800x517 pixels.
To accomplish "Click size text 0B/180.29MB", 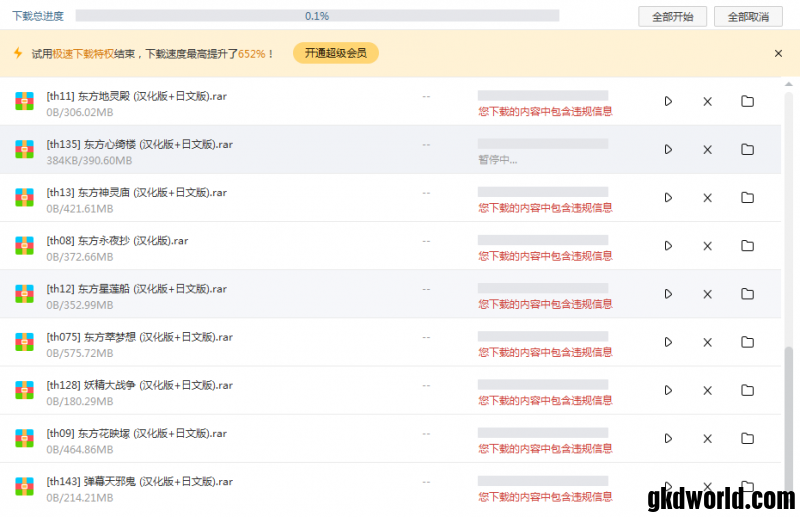I will (x=80, y=402).
